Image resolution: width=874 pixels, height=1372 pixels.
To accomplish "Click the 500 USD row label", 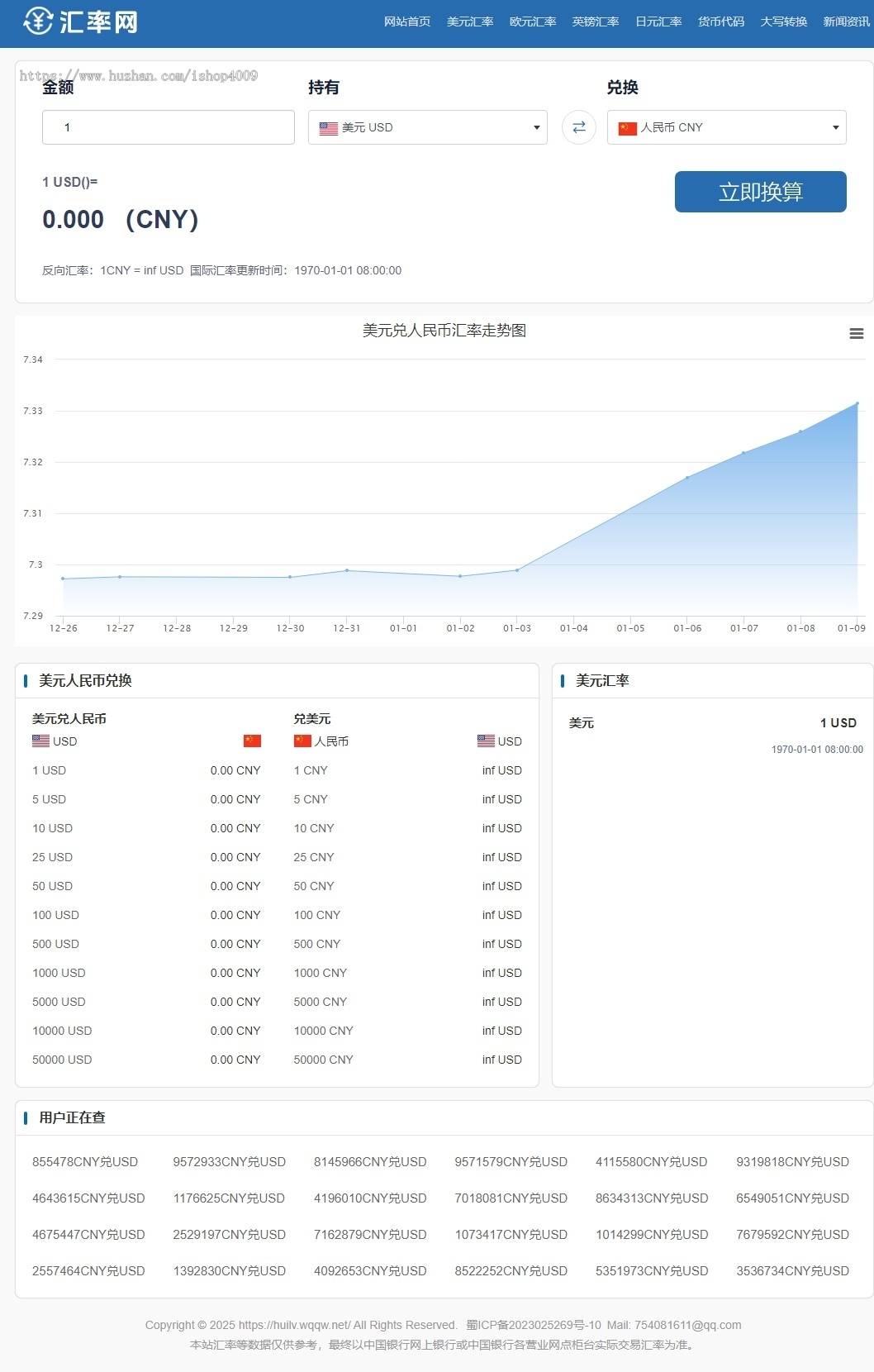I will [55, 944].
